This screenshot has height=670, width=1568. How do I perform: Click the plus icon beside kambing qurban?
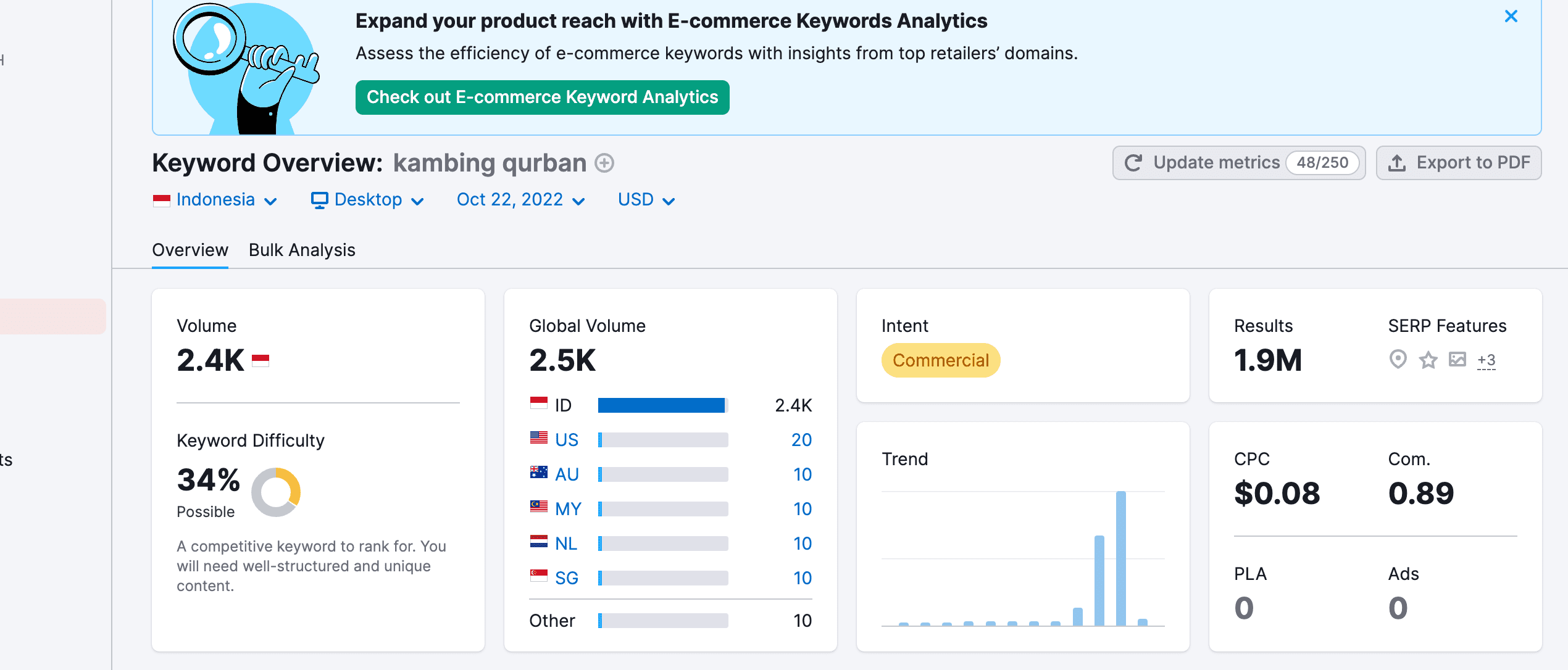click(x=604, y=163)
